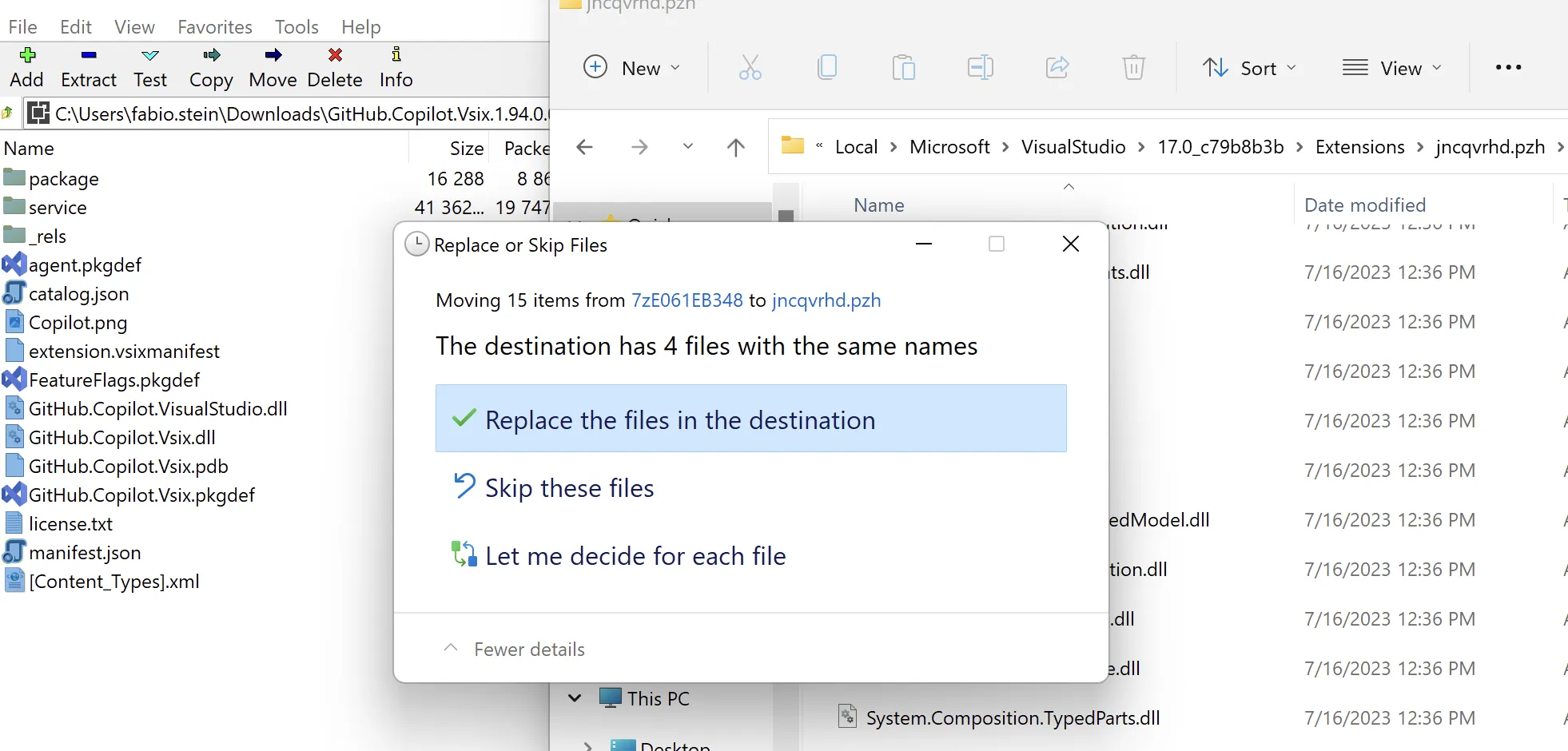Click the 7-Zip Extract toolbar icon
The height and width of the screenshot is (751, 1568).
pos(89,55)
